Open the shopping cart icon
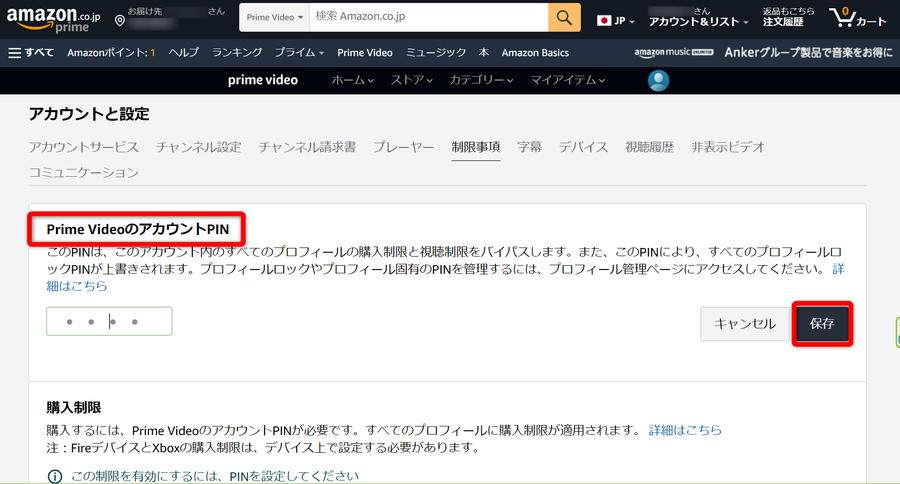The height and width of the screenshot is (484, 900). [842, 17]
